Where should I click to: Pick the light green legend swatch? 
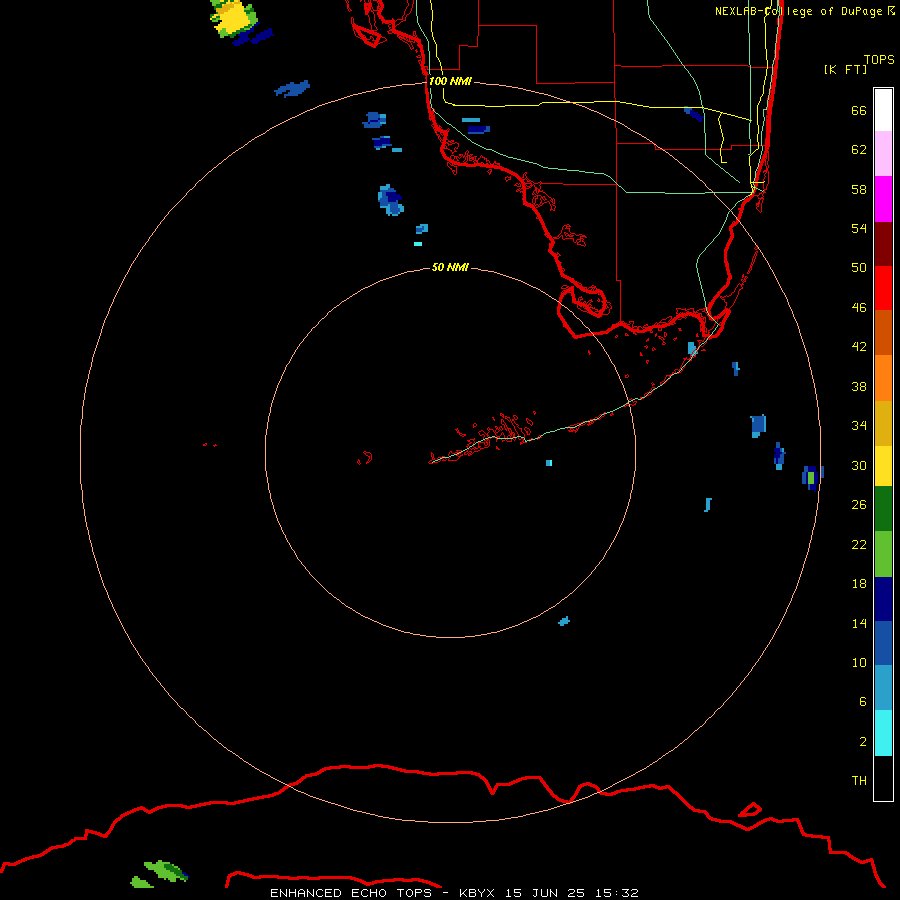point(883,554)
